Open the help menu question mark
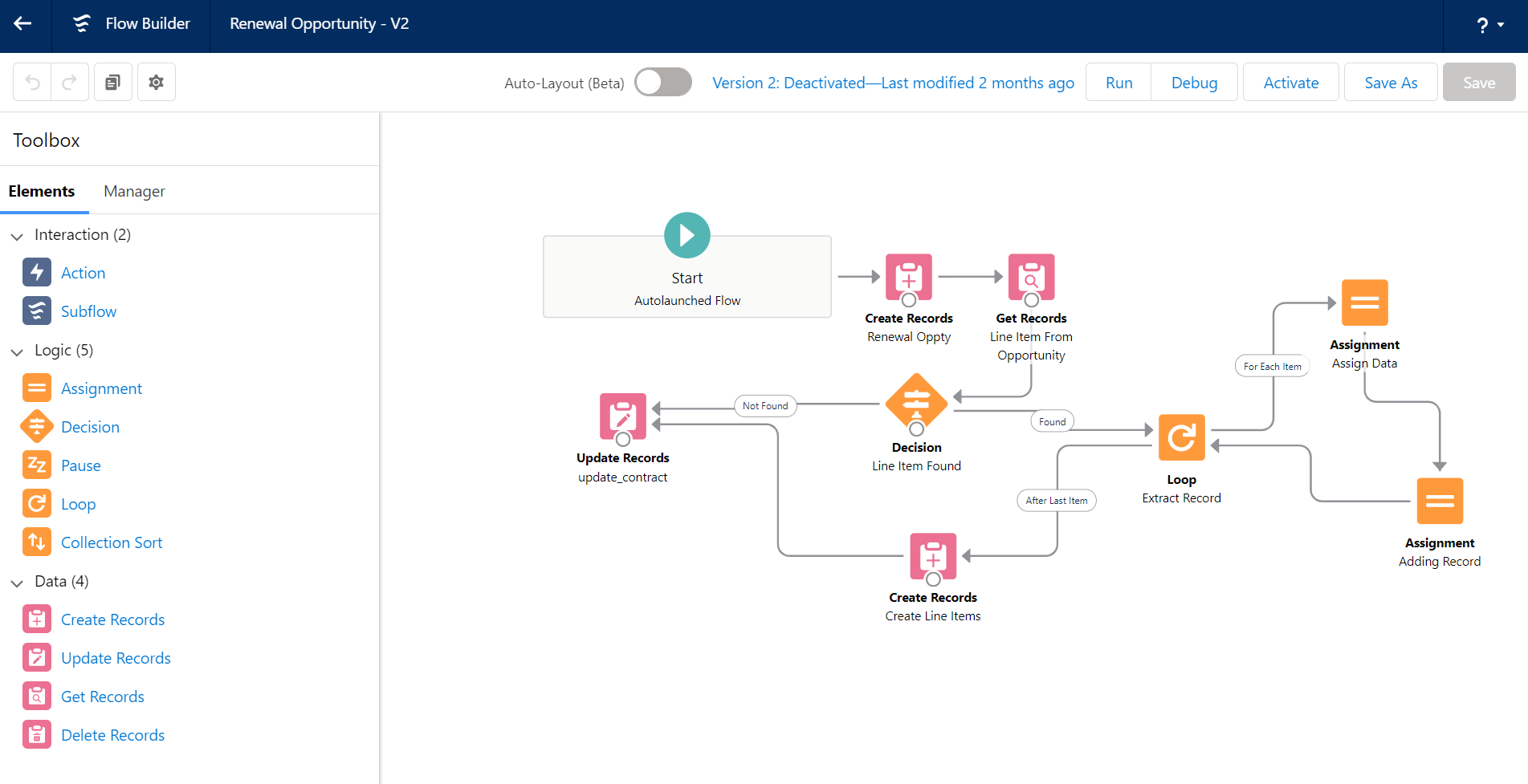1528x784 pixels. (x=1482, y=25)
